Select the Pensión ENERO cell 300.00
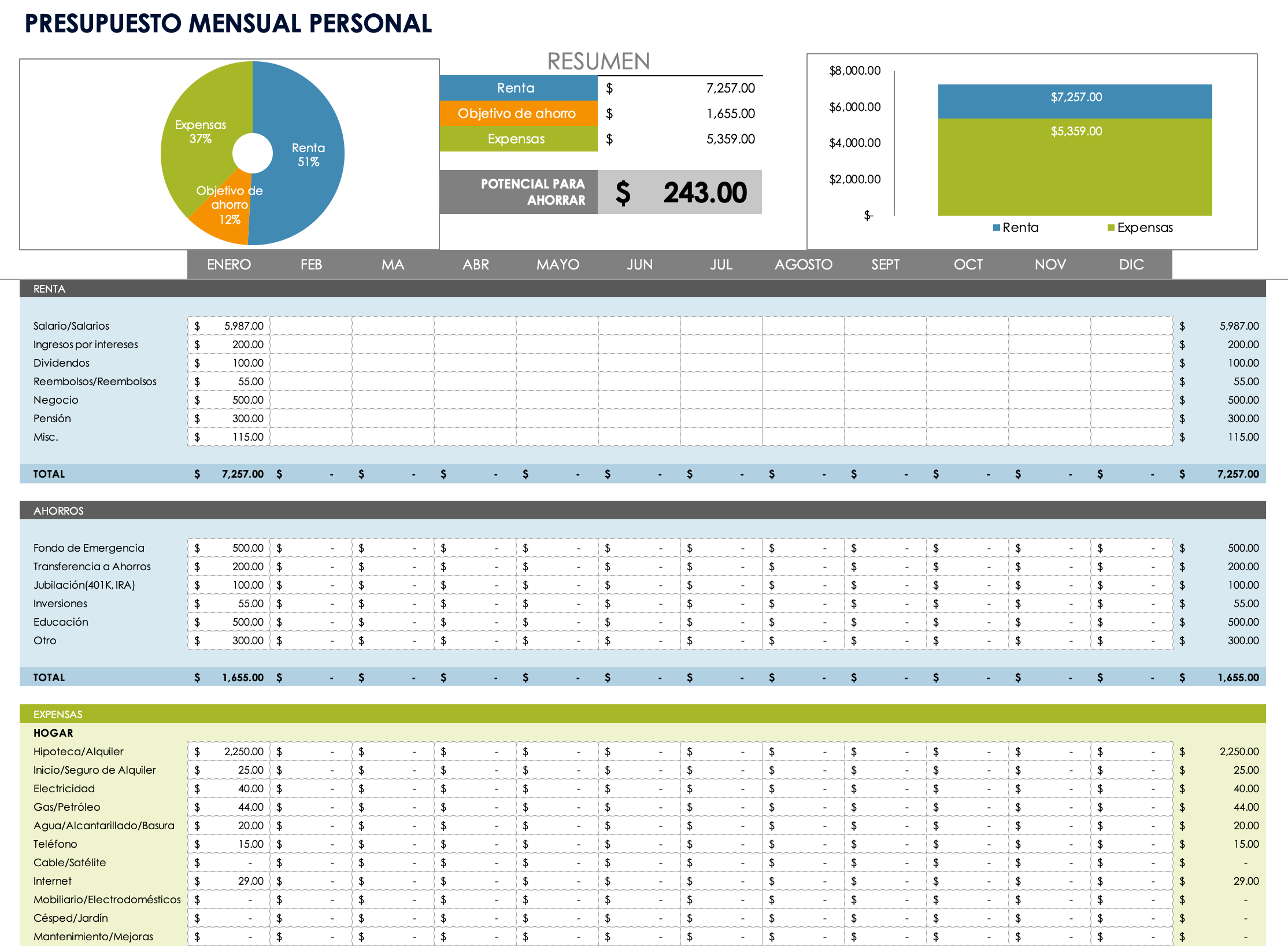This screenshot has height=946, width=1288. 229,418
